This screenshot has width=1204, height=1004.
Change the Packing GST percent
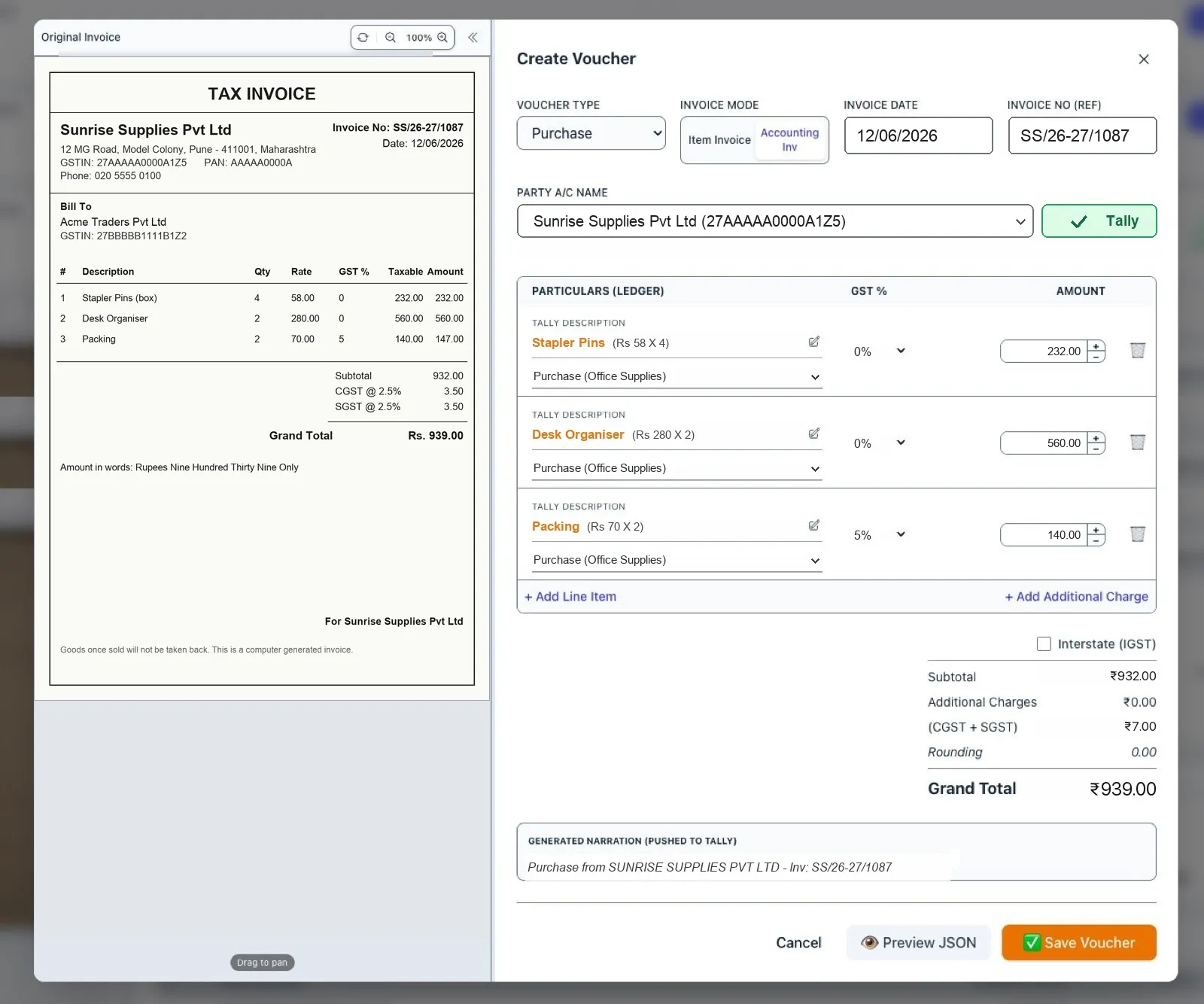(x=879, y=535)
